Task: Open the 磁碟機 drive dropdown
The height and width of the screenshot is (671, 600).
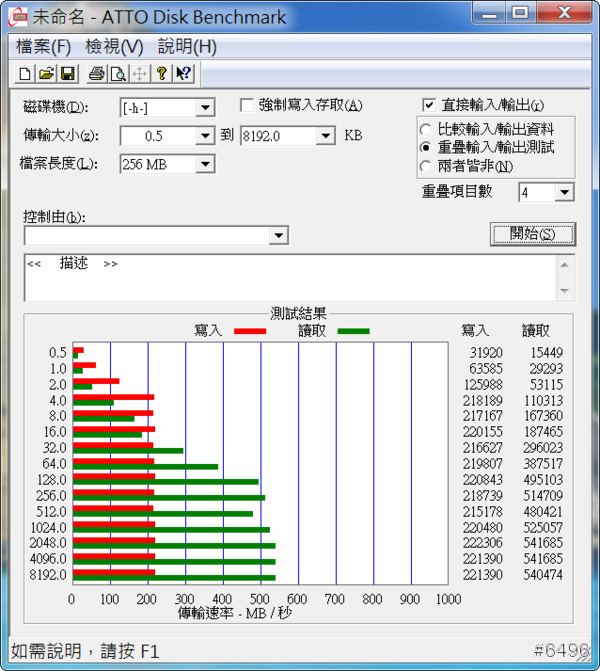Action: coord(205,107)
